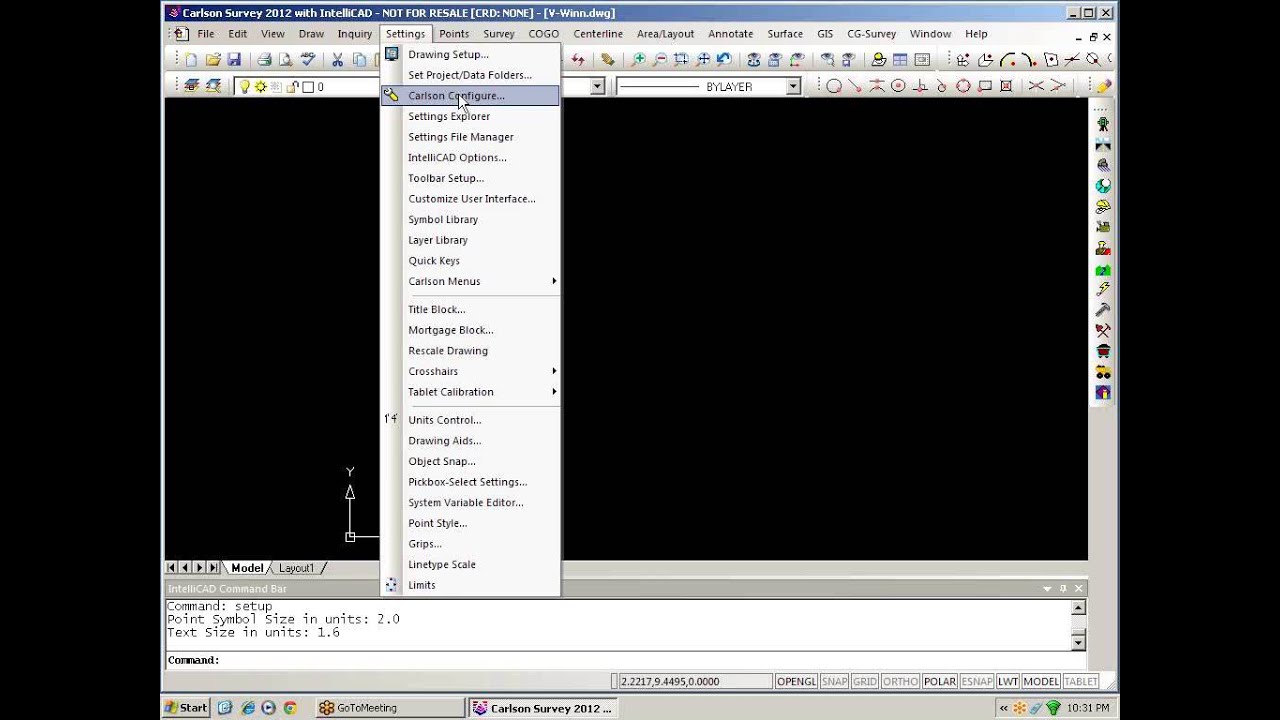Viewport: 1280px width, 720px height.
Task: Toggle ESNAP in status bar
Action: click(x=976, y=681)
